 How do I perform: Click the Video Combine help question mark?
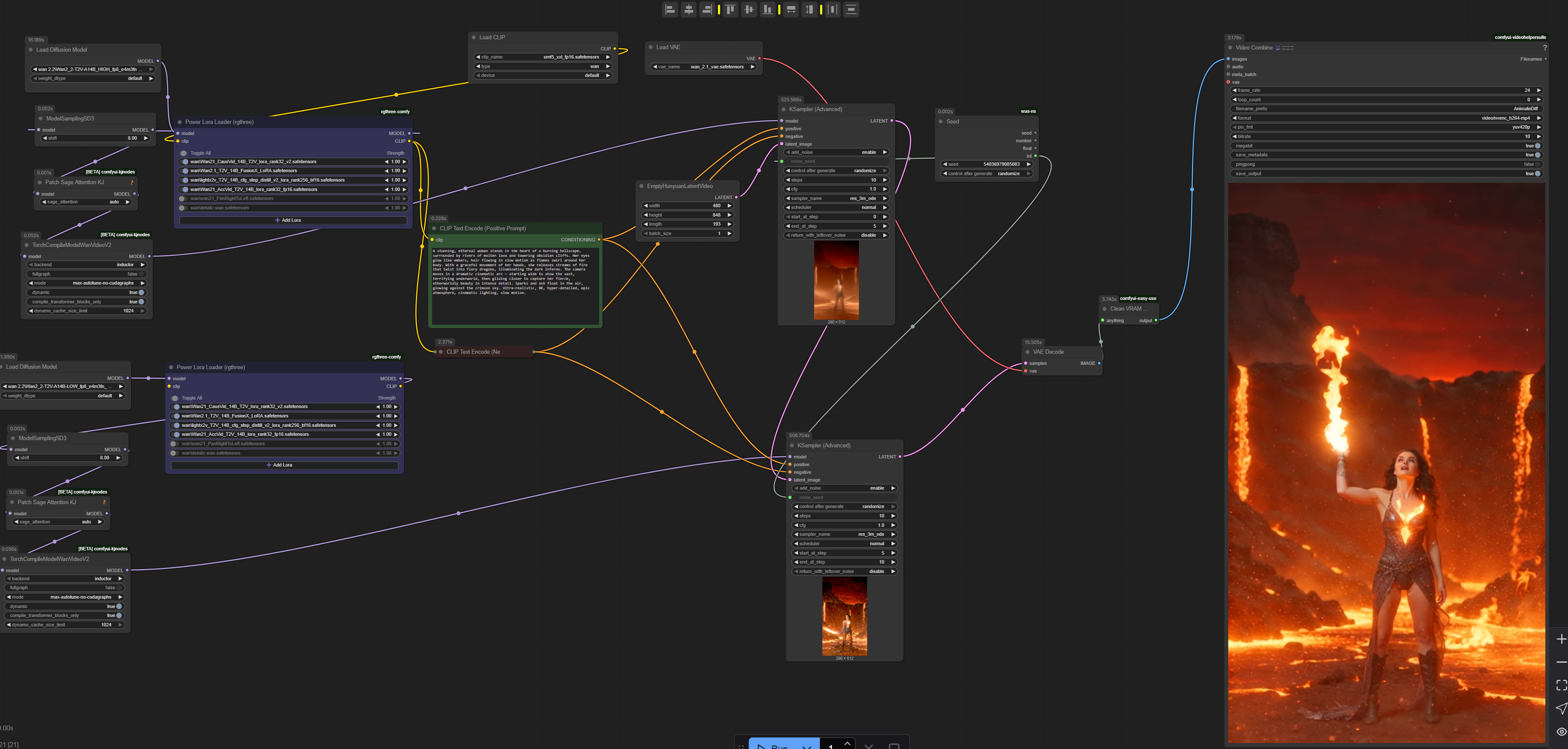[1544, 47]
